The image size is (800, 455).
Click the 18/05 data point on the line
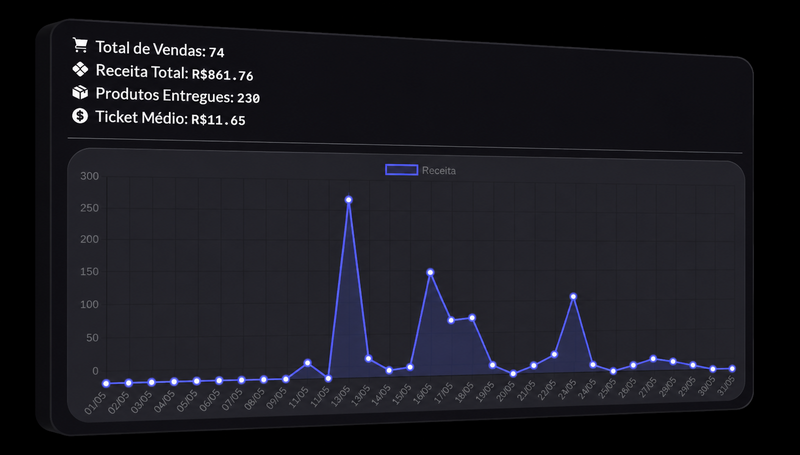click(x=472, y=318)
